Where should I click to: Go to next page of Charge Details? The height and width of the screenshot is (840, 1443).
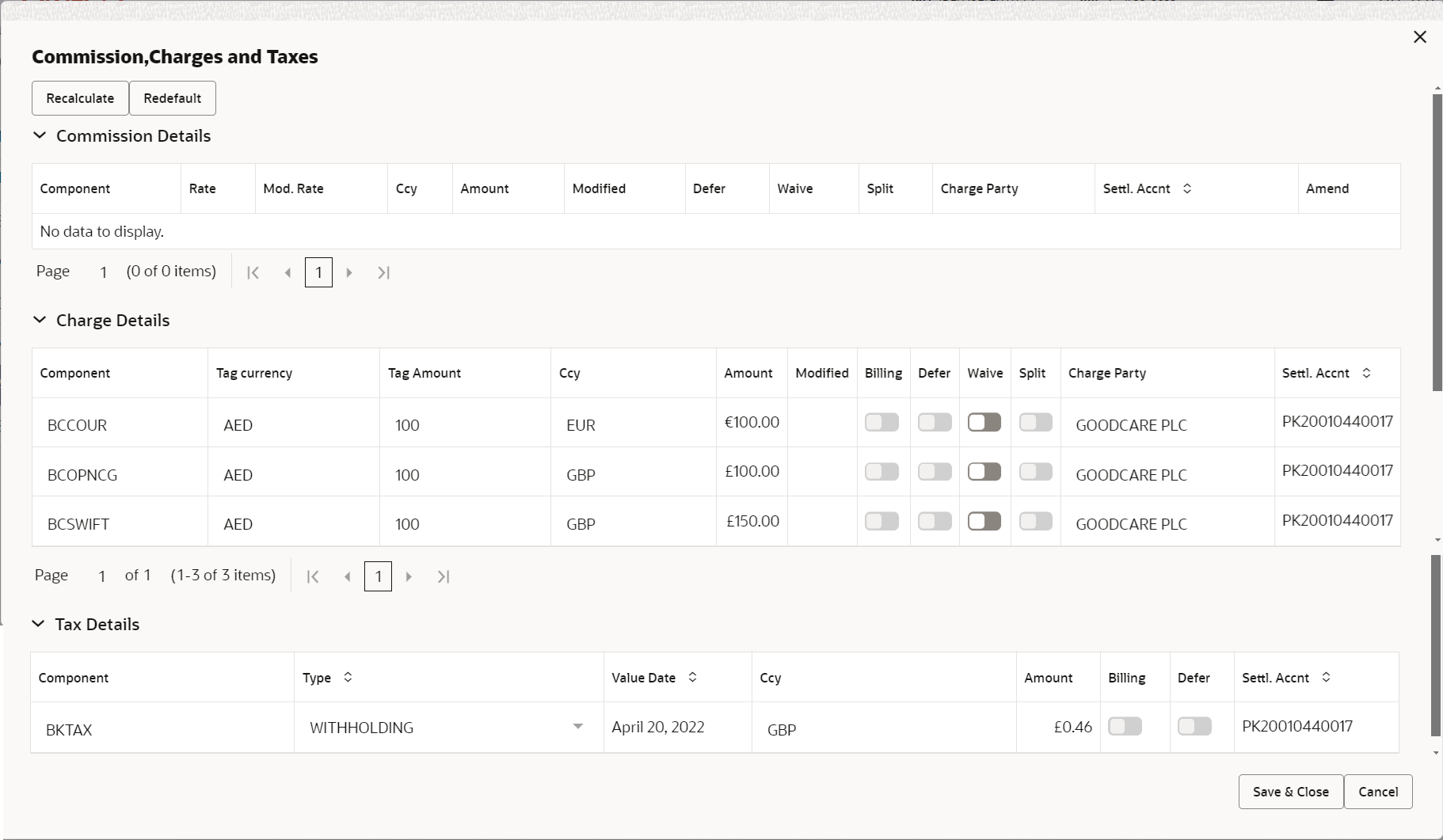coord(409,576)
